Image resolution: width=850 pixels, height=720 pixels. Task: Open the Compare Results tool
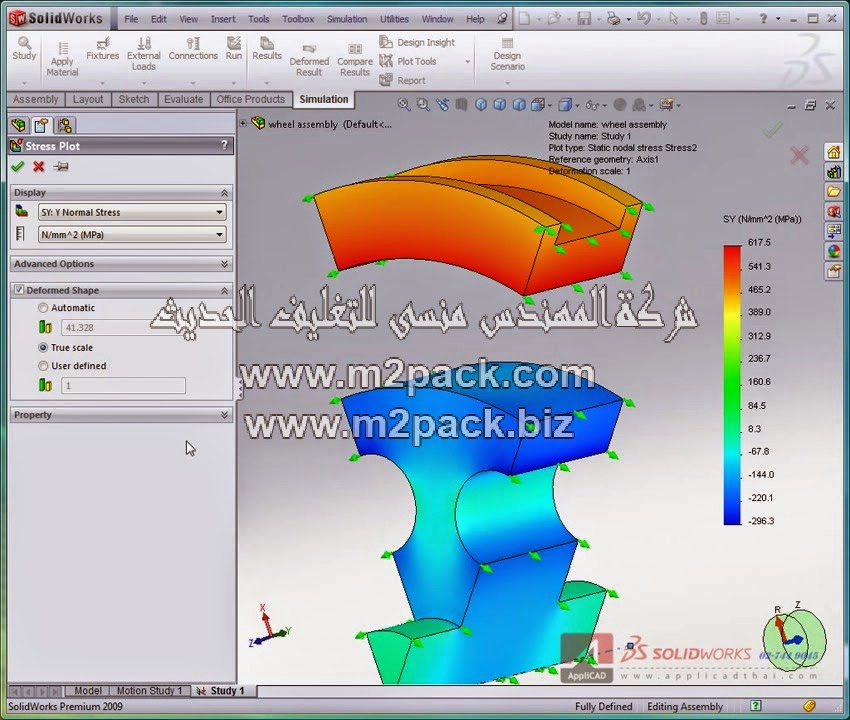pyautogui.click(x=355, y=60)
